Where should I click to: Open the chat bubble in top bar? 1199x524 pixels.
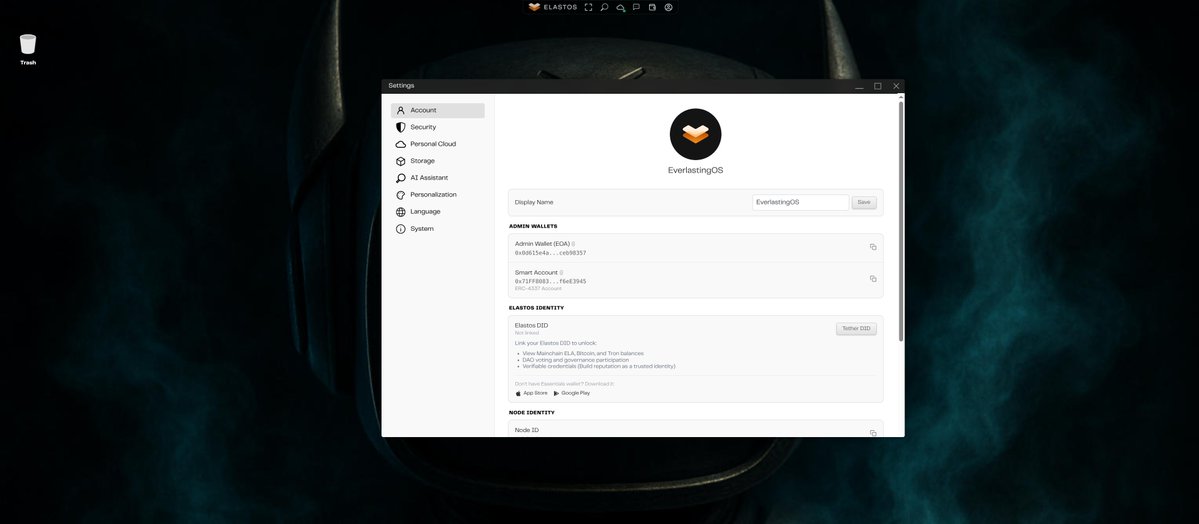click(x=636, y=7)
